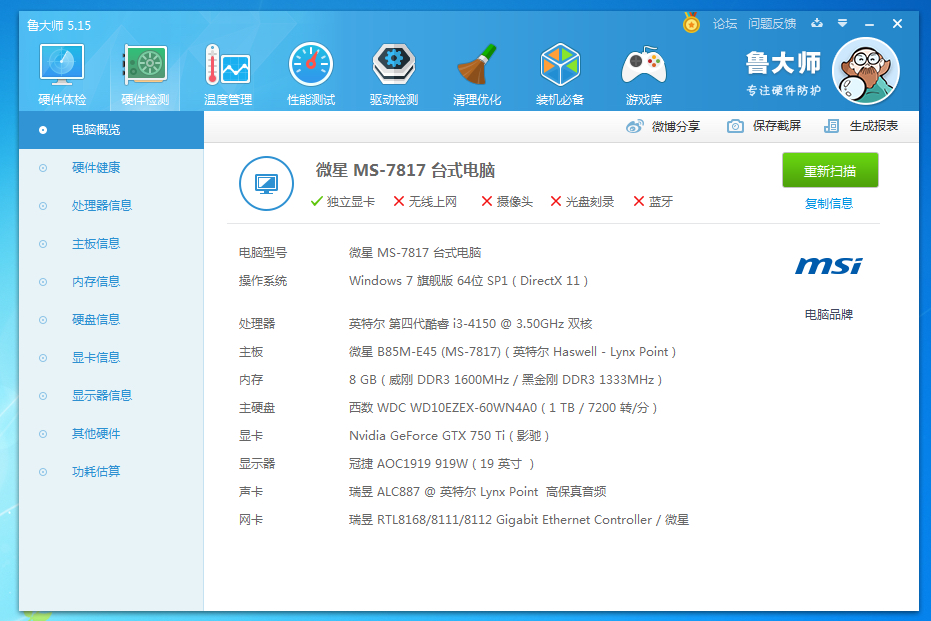
Task: Select 电脑概览 in the sidebar
Action: [111, 129]
